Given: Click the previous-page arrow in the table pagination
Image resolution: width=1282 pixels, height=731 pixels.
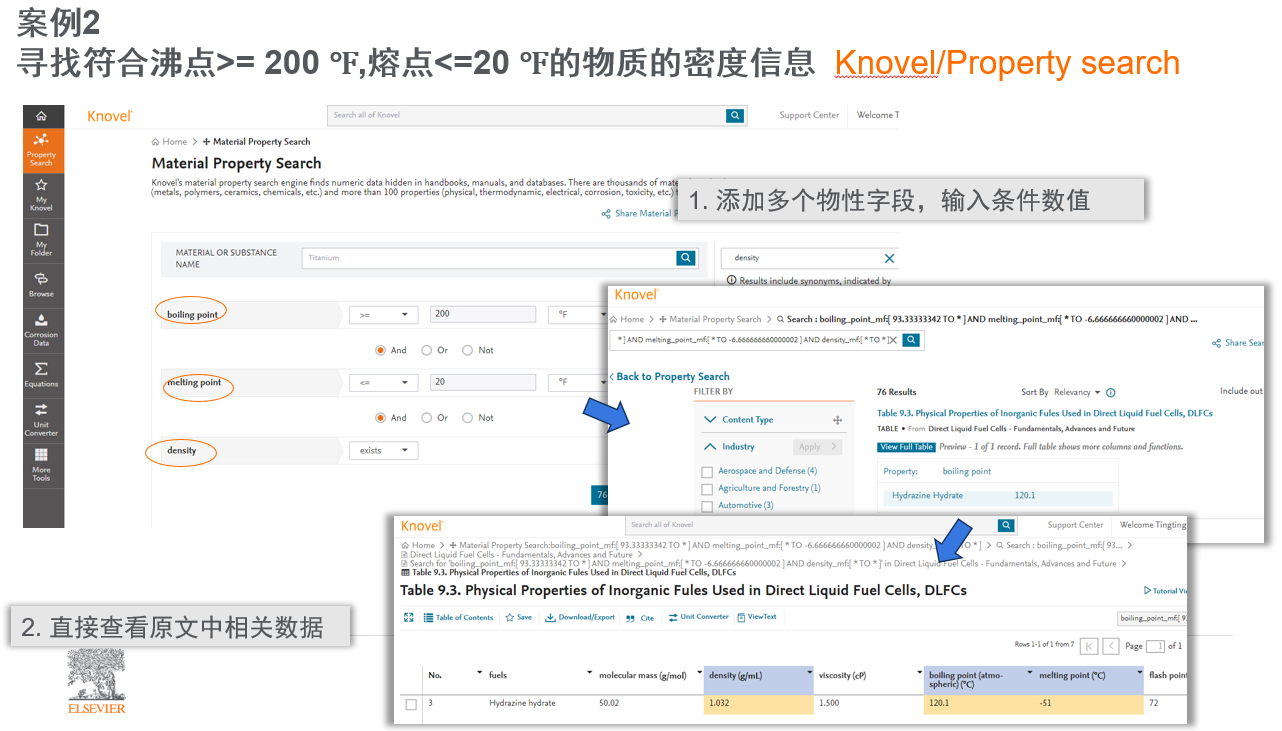Looking at the screenshot, I should [x=1111, y=646].
